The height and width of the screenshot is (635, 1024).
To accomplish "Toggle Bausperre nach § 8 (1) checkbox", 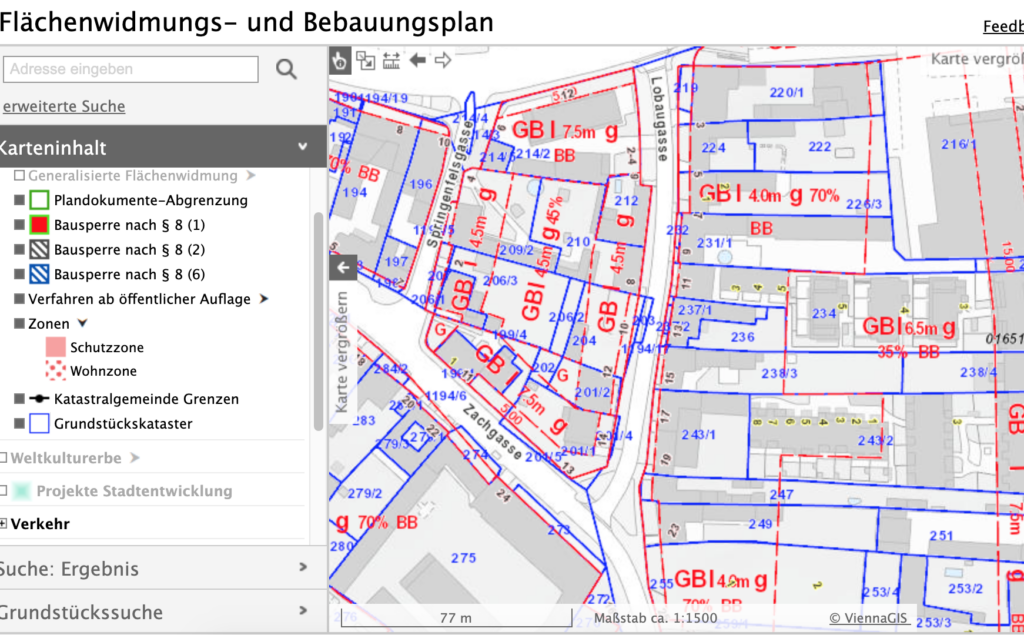I will click(19, 225).
